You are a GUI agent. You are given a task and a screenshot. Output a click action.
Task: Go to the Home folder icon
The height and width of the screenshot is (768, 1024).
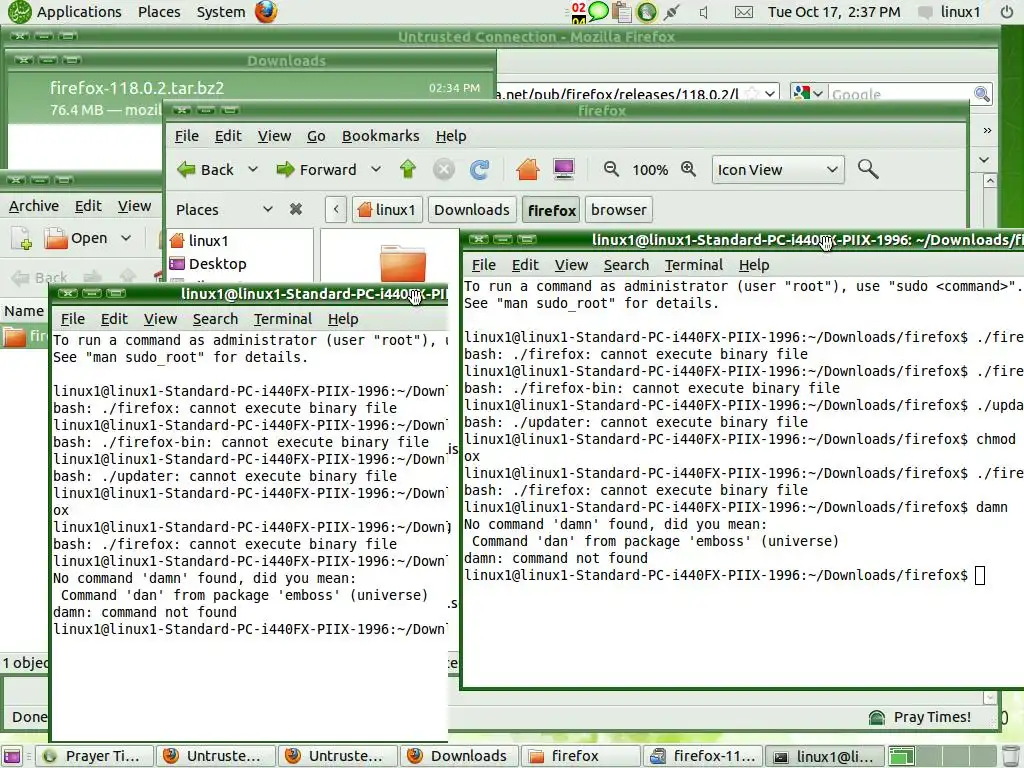(x=528, y=170)
